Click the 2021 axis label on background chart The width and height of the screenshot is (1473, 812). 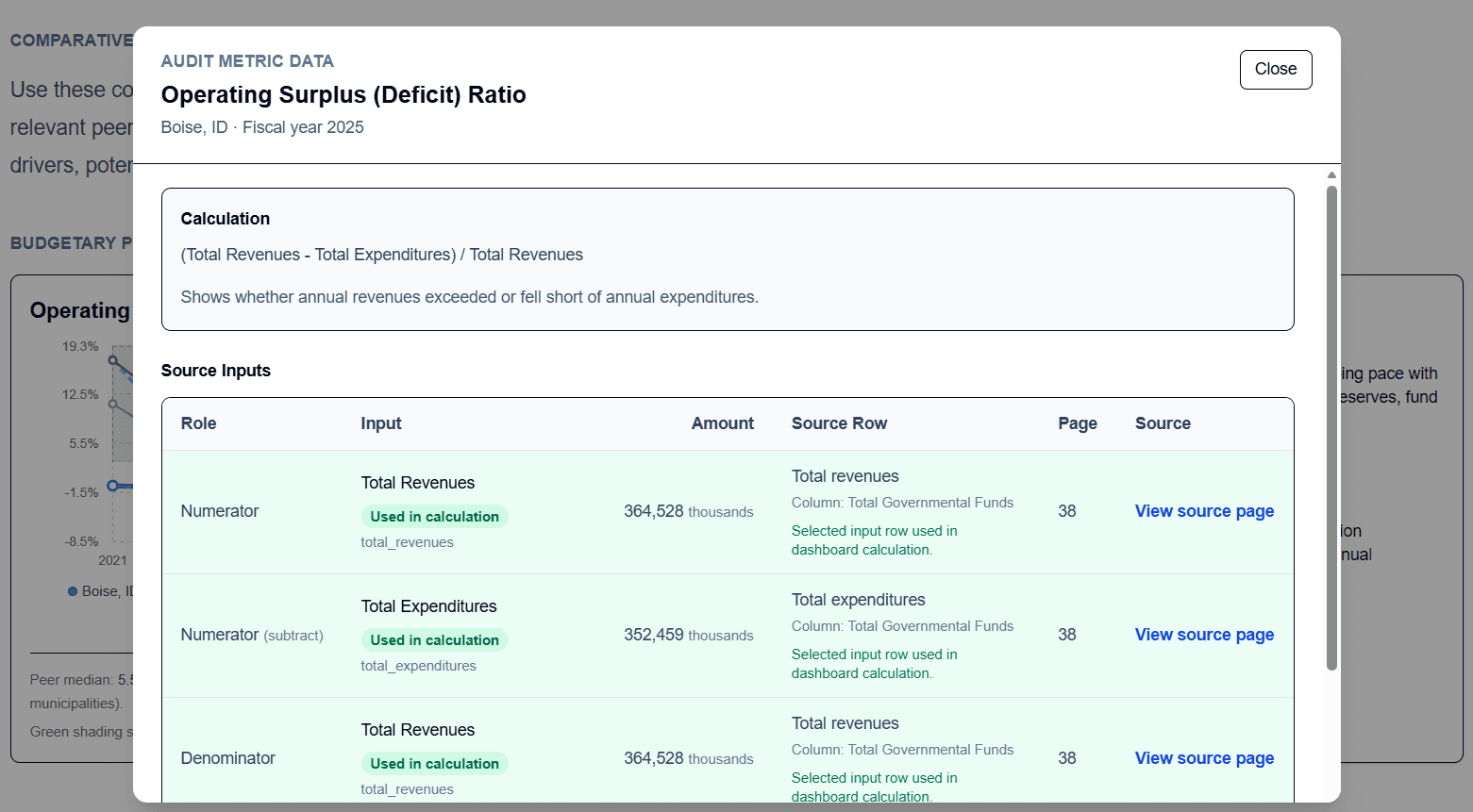112,560
